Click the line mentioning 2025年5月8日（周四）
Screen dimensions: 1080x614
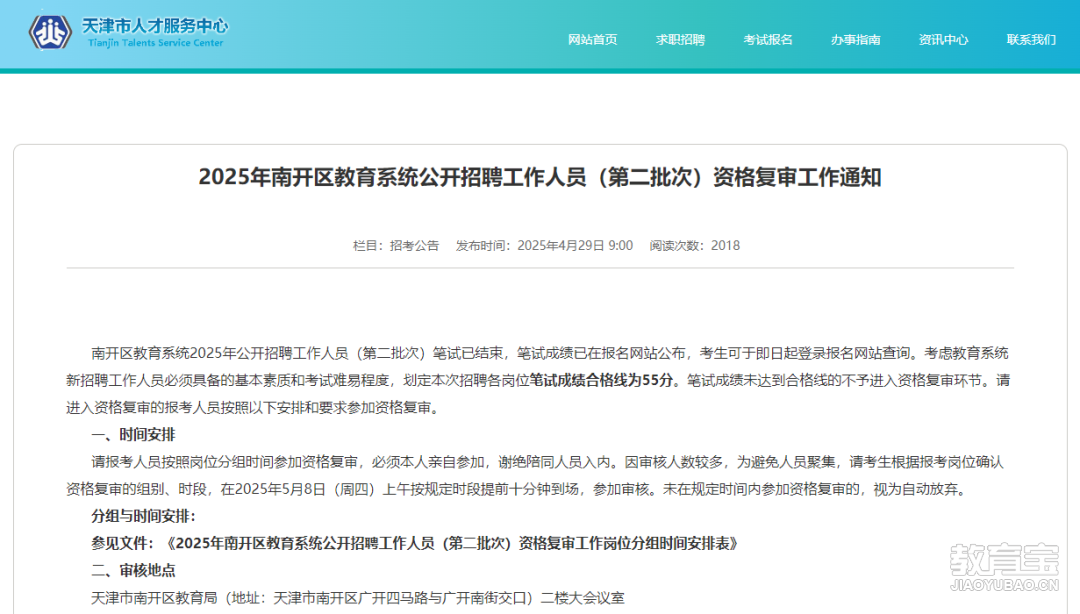(x=518, y=489)
